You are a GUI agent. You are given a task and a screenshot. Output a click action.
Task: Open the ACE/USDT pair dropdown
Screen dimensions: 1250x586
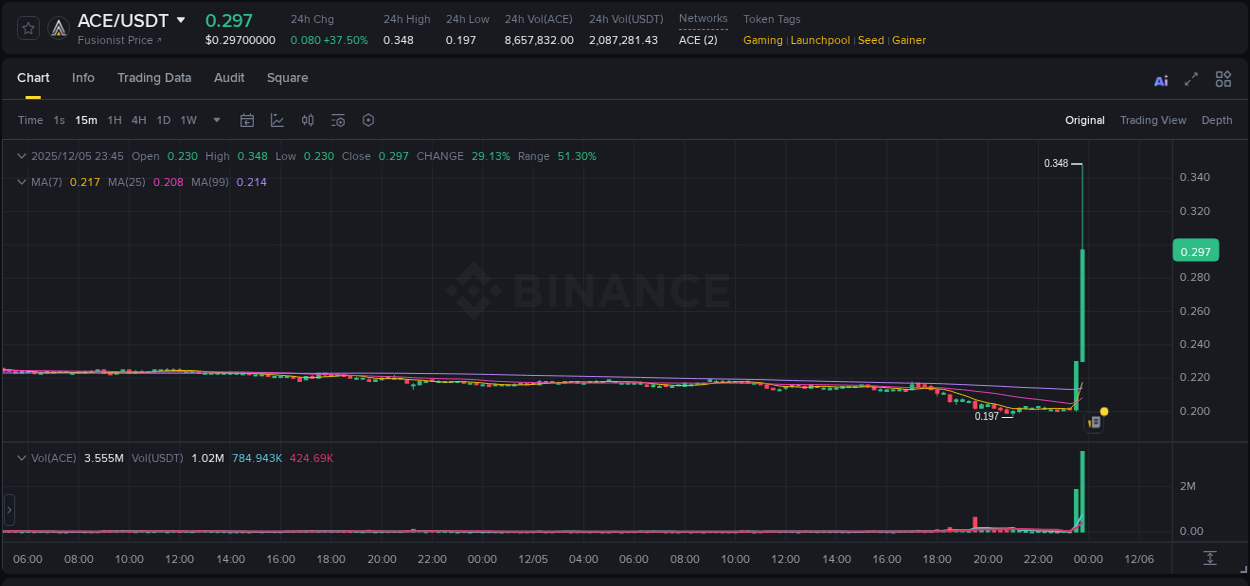[x=181, y=19]
